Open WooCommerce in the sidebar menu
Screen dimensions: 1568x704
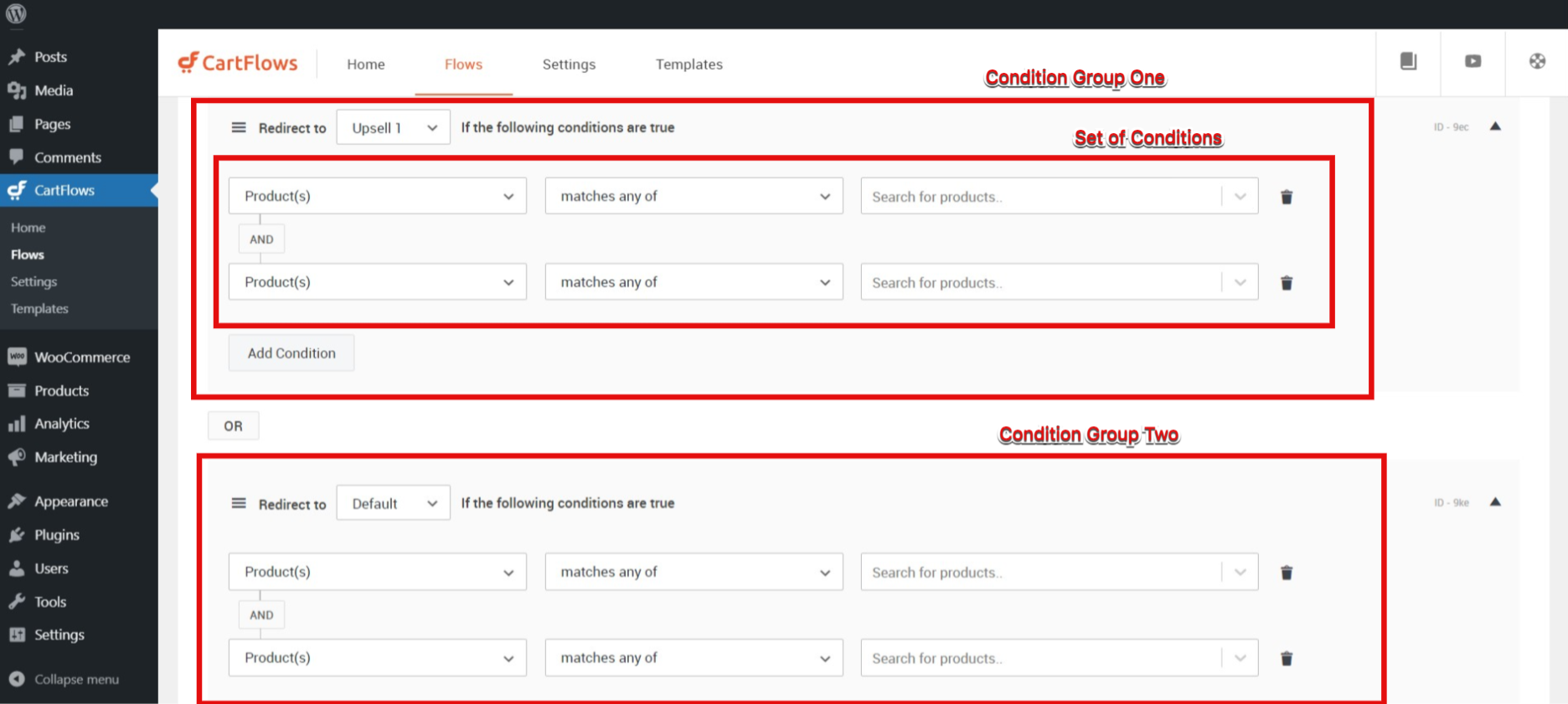pos(81,357)
